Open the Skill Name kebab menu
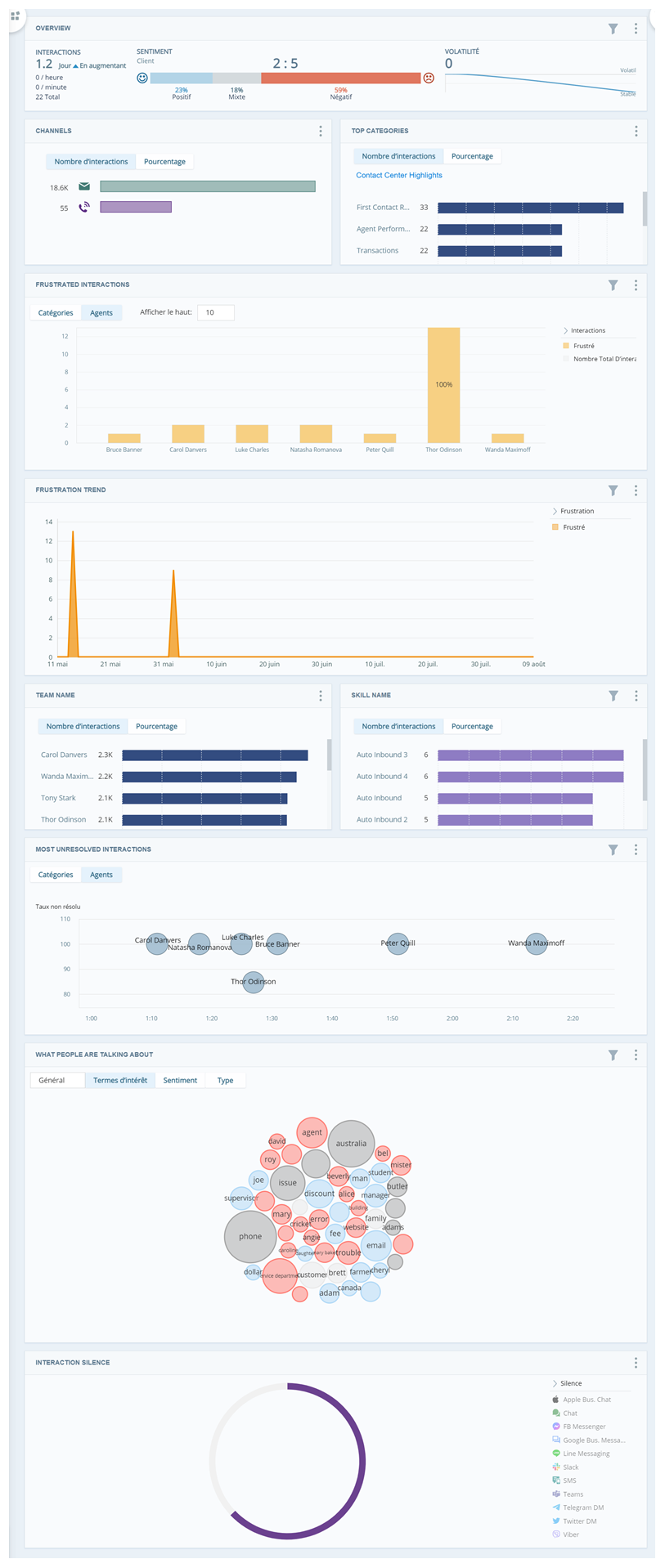665x1568 pixels. point(636,696)
